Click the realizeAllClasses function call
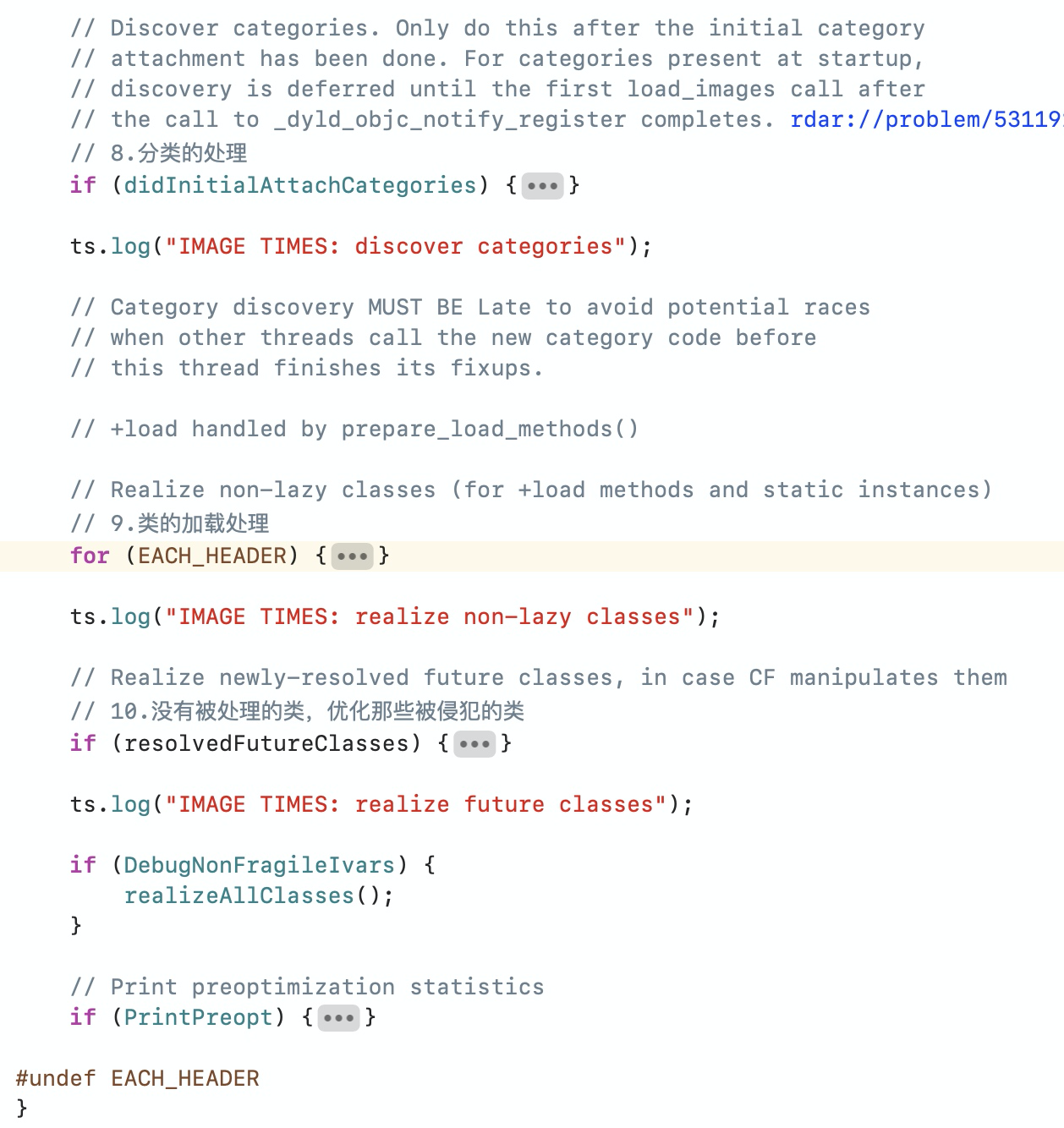This screenshot has height=1128, width=1064. pyautogui.click(x=239, y=895)
